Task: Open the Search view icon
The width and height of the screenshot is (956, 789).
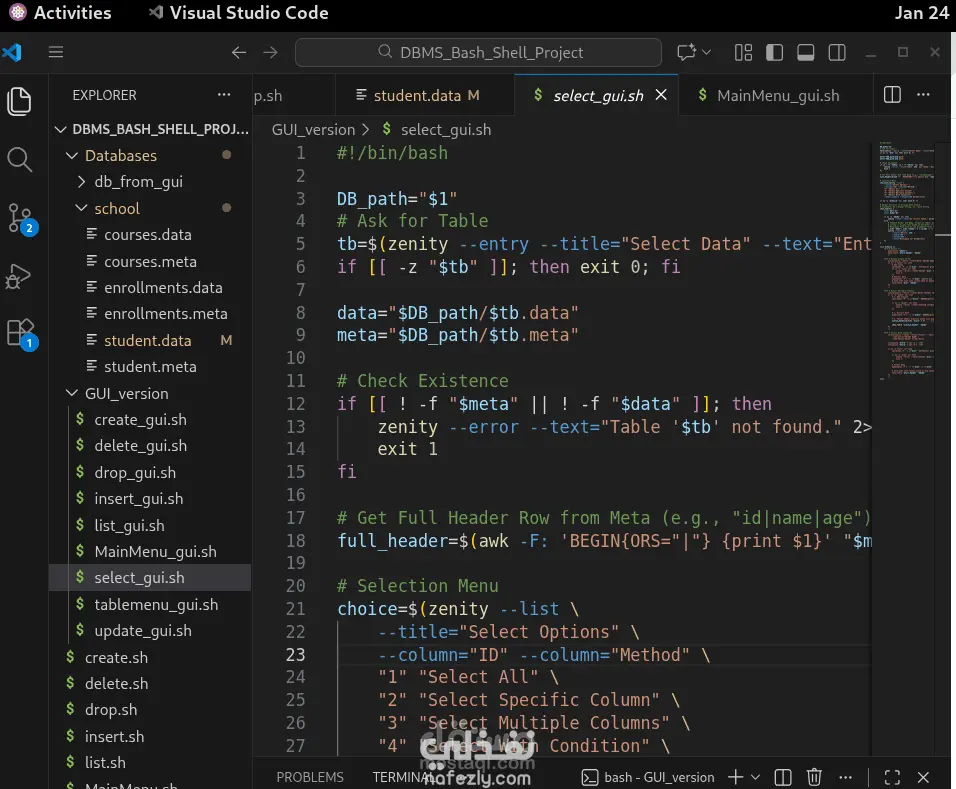Action: [20, 159]
